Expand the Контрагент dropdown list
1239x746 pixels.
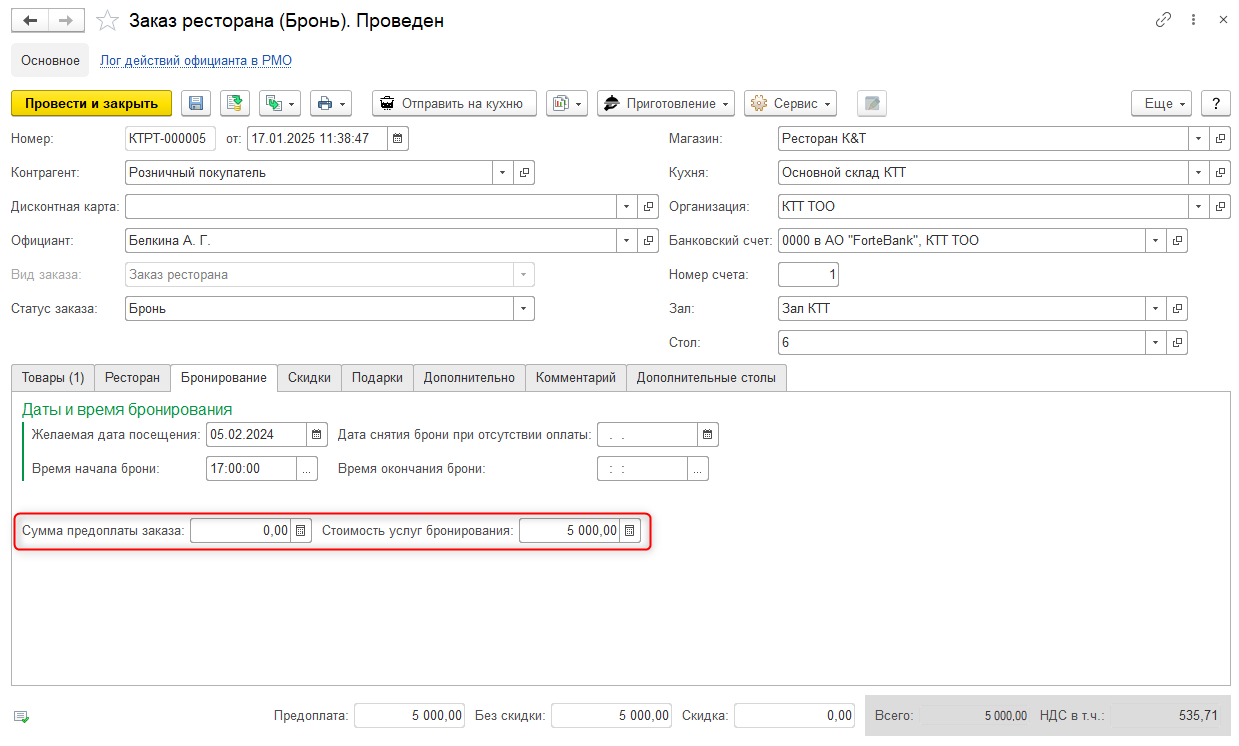tap(503, 173)
